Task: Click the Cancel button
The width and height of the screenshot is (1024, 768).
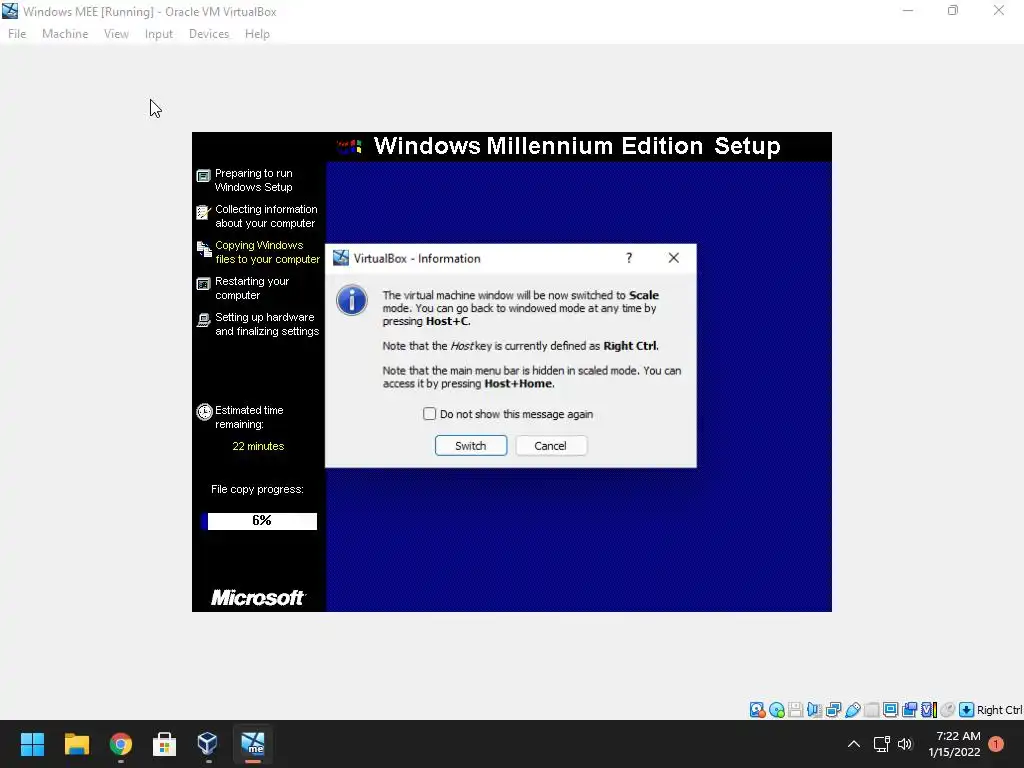Action: click(551, 445)
